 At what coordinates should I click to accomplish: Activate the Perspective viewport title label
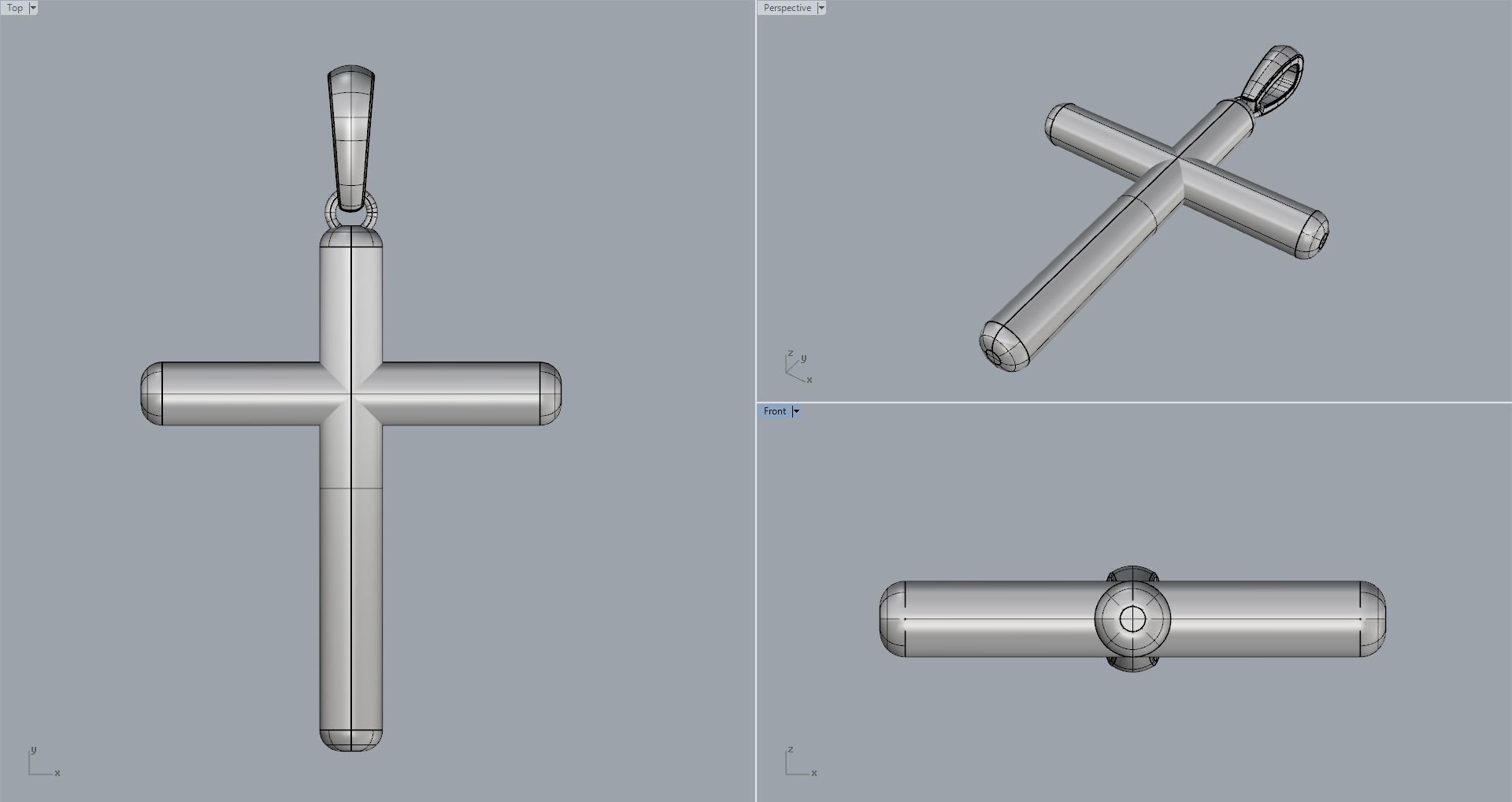coord(787,8)
